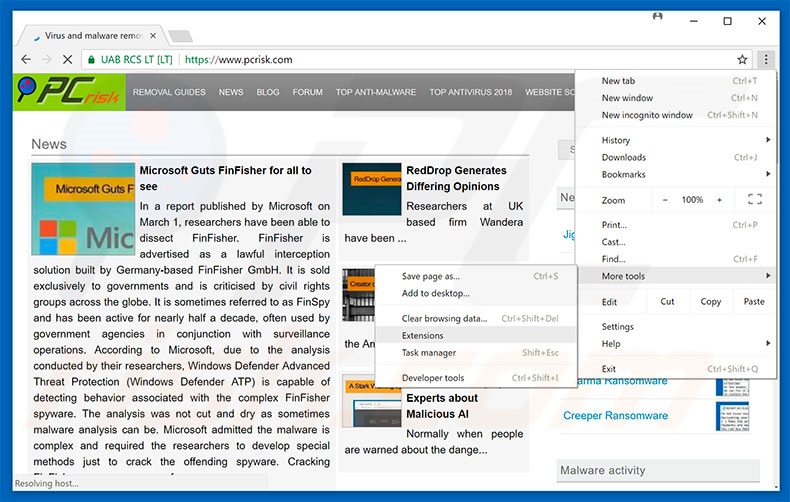Open Downloads from the menu
790x502 pixels.
click(x=676, y=157)
